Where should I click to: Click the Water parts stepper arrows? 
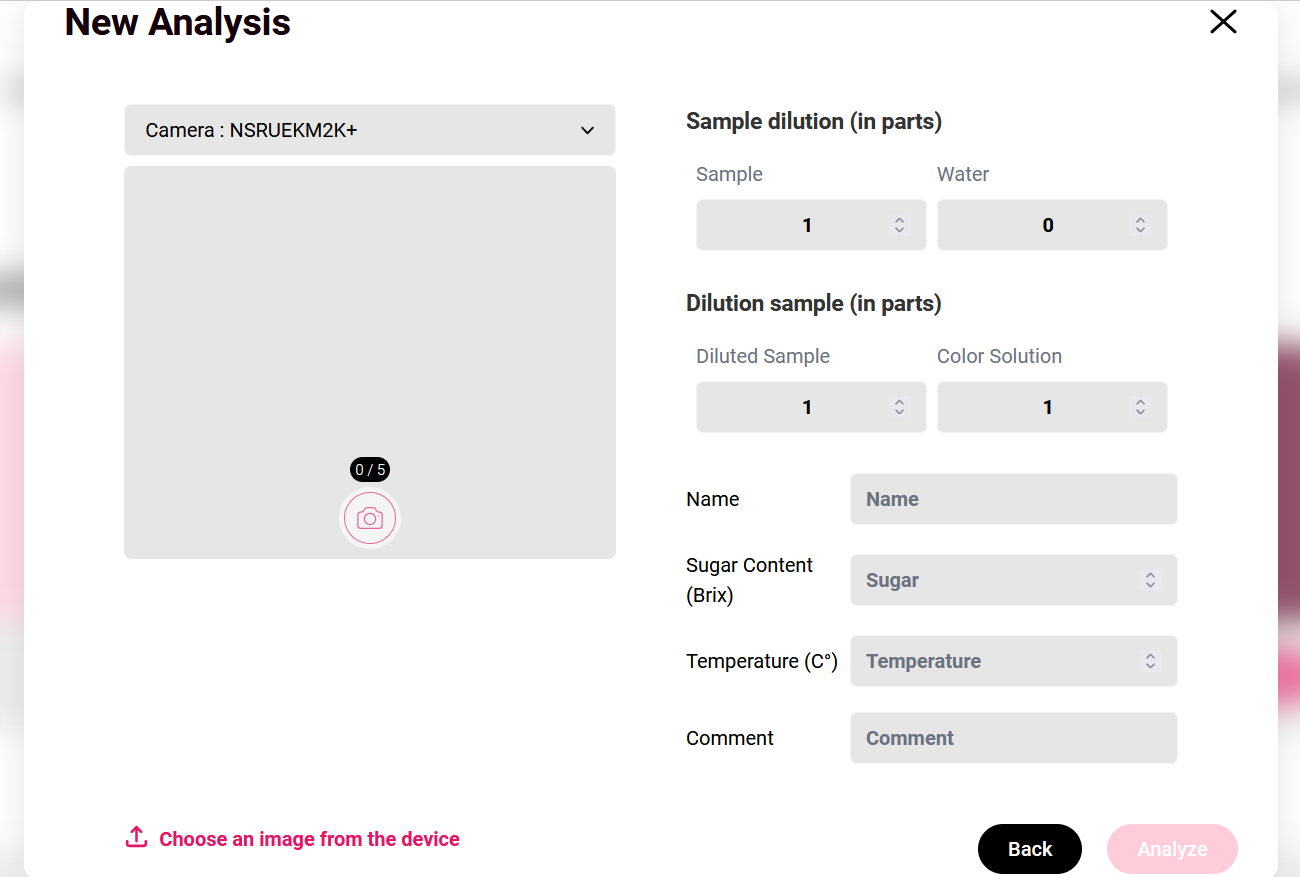click(x=1140, y=225)
